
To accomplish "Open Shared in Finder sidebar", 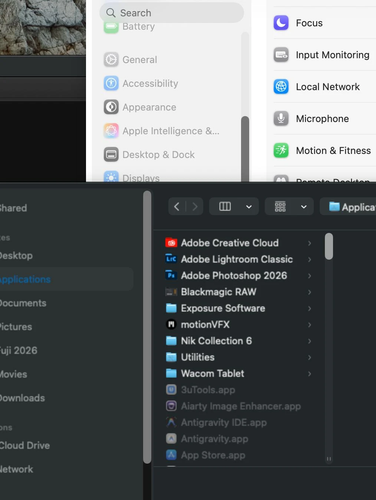I will coord(13,208).
